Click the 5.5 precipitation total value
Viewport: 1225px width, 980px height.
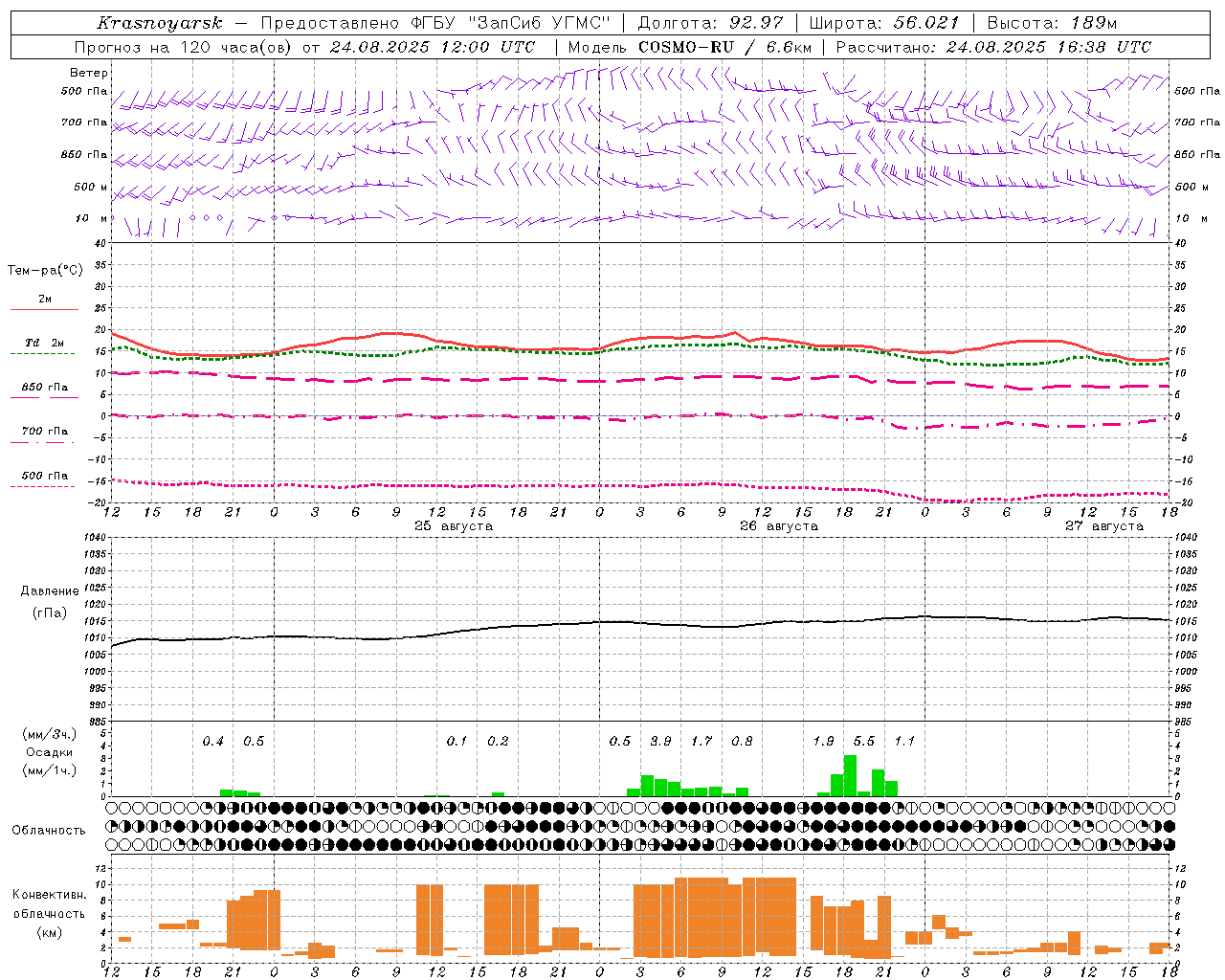pyautogui.click(x=864, y=742)
